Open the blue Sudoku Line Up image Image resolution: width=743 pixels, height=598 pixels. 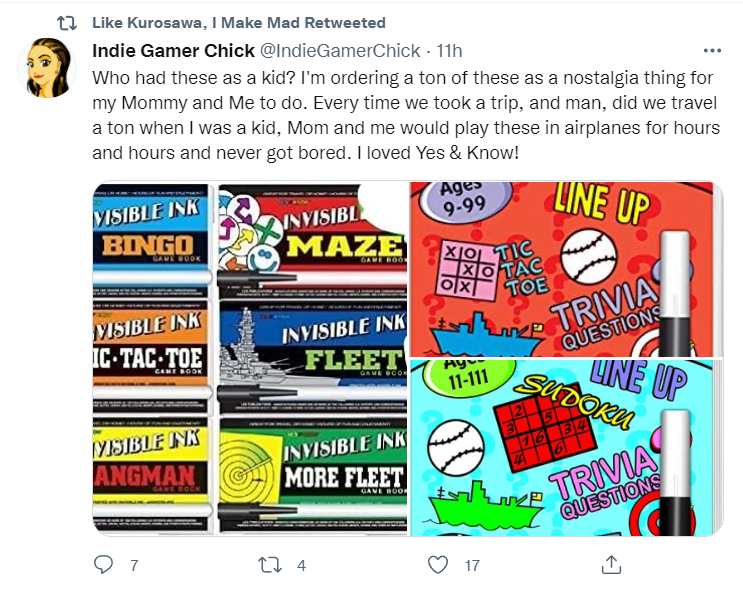click(565, 447)
